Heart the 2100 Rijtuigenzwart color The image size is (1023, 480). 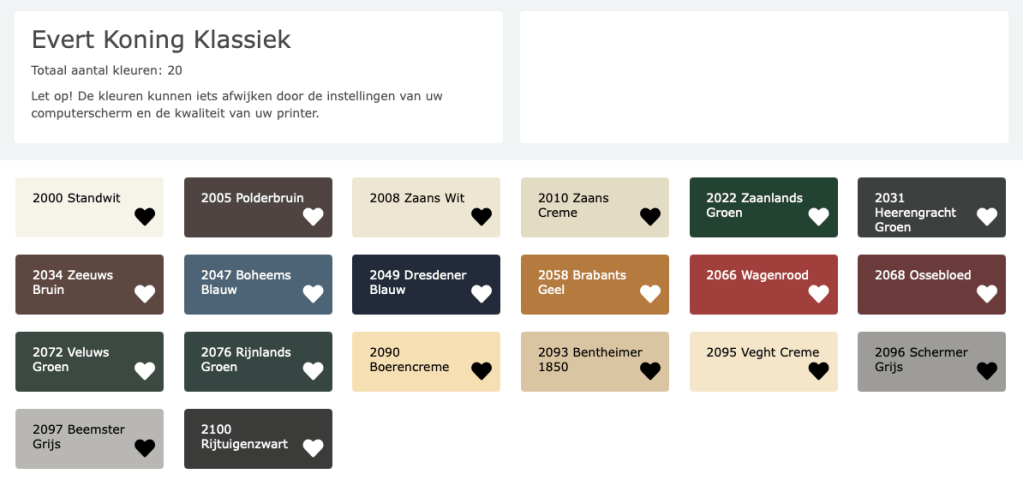pos(313,447)
